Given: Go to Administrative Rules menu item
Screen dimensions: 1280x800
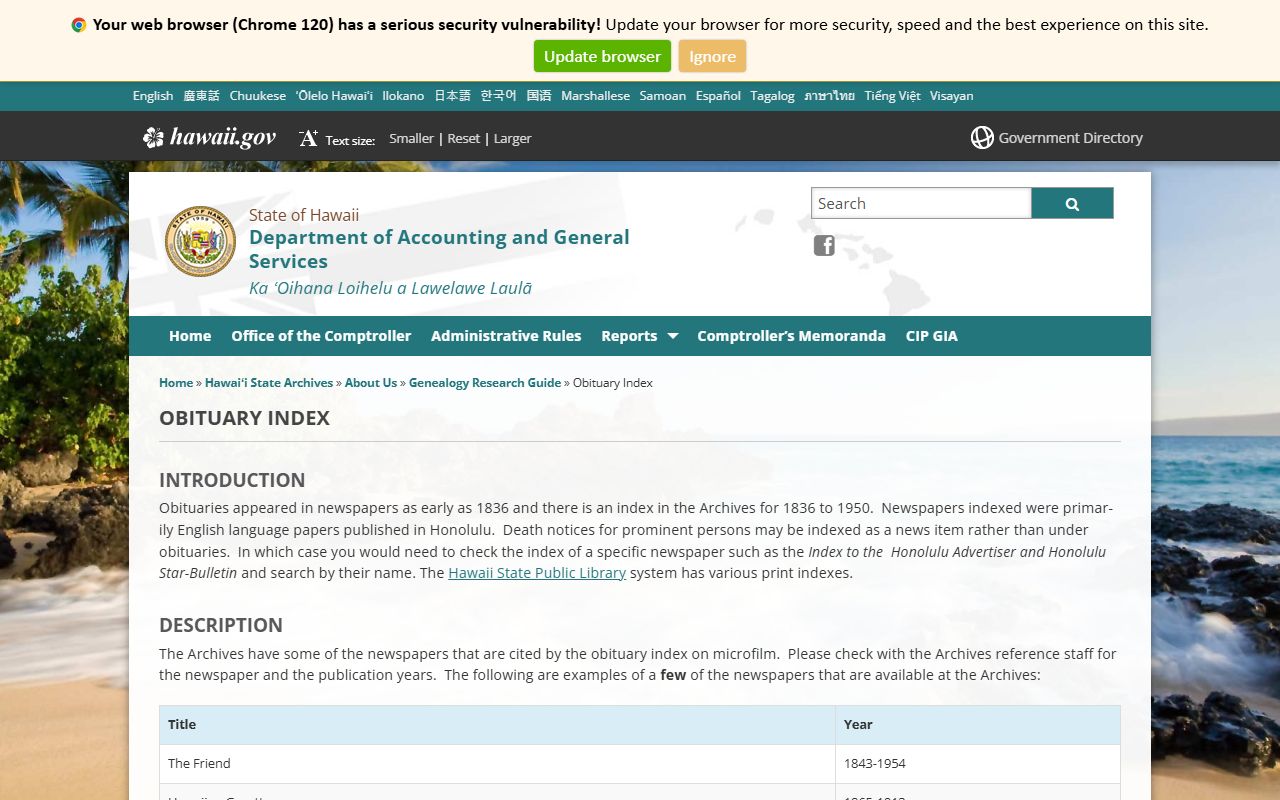Looking at the screenshot, I should 506,336.
